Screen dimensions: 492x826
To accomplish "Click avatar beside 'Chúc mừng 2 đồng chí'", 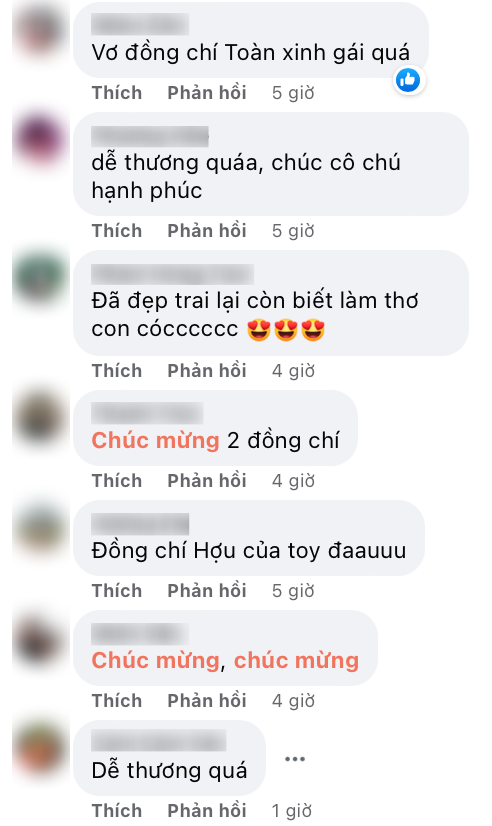I will [40, 418].
